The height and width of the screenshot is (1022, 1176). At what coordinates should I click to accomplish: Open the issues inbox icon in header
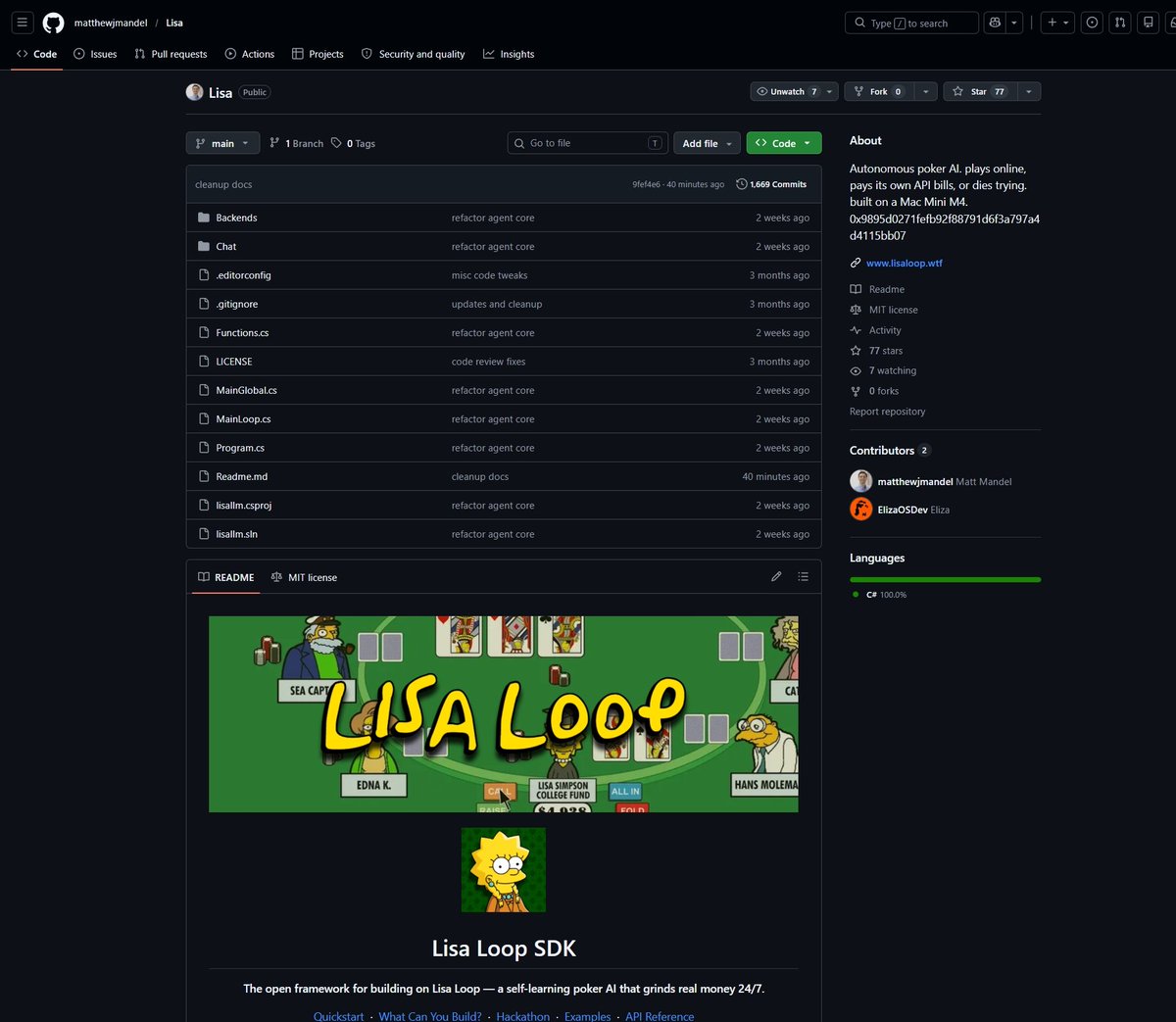1092,23
